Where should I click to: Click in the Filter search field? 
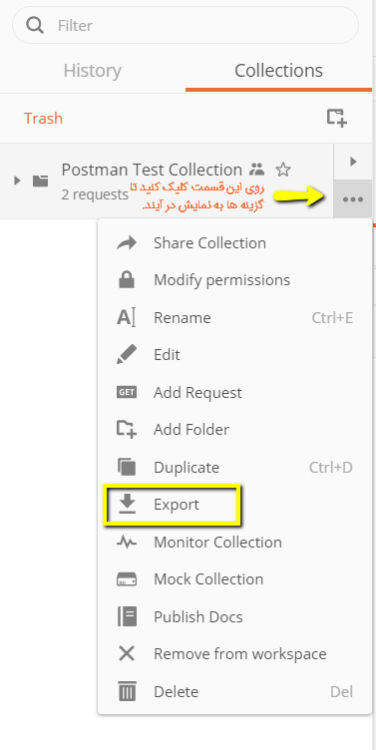(185, 25)
